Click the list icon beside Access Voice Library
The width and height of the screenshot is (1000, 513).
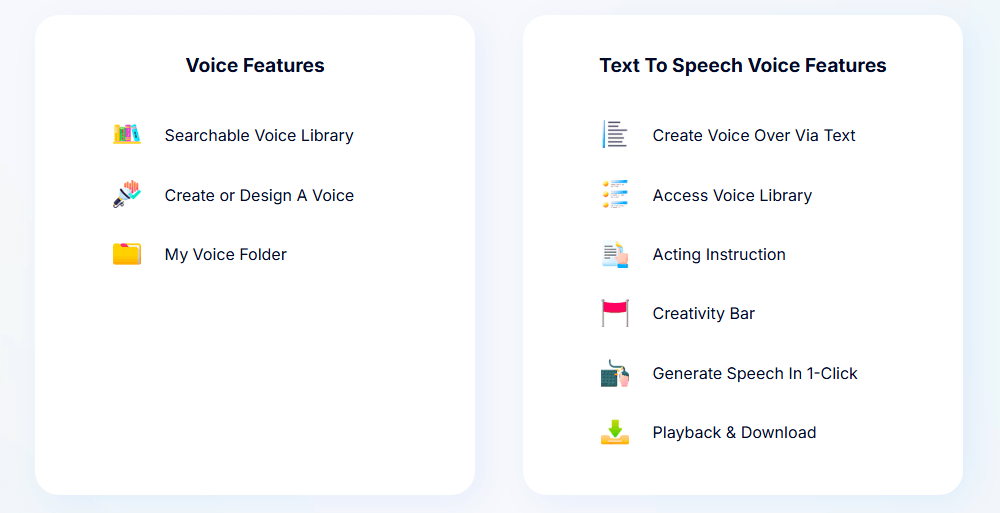coord(615,194)
